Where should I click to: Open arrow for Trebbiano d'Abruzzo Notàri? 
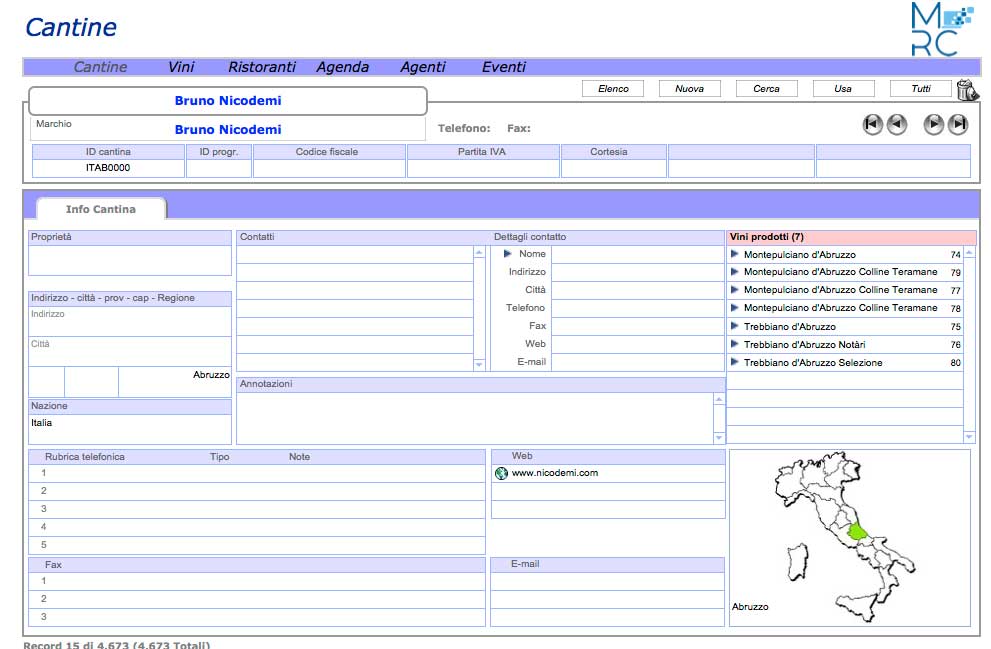[x=734, y=344]
